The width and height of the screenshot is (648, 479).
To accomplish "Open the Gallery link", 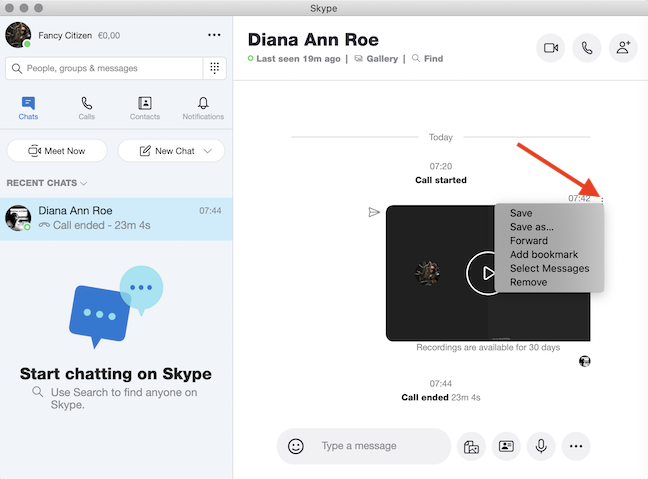I will click(376, 59).
